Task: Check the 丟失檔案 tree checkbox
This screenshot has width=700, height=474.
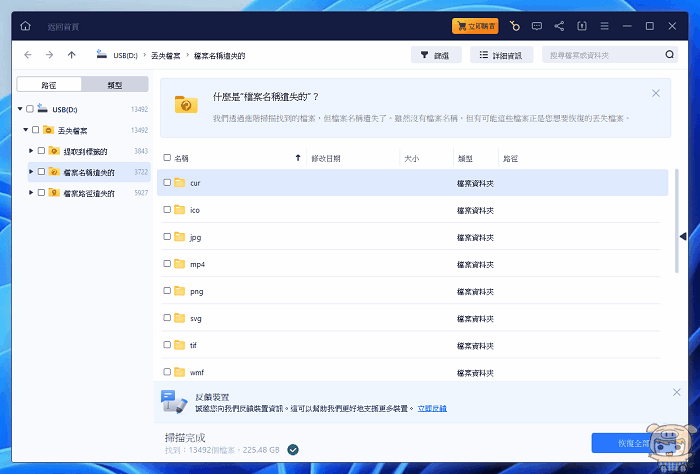Action: coord(36,130)
